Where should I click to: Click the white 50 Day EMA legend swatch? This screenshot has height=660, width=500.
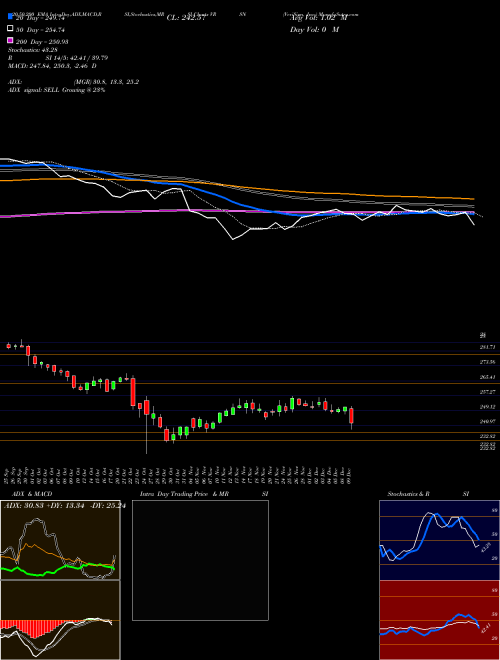click(x=10, y=29)
